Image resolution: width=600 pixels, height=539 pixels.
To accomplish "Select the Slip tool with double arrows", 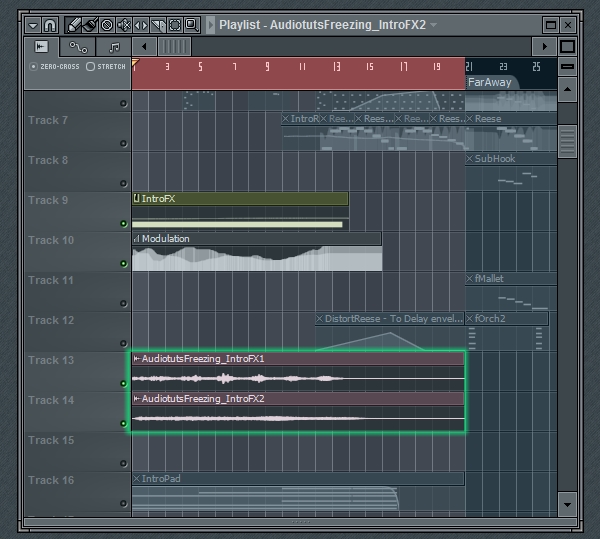I will click(141, 26).
